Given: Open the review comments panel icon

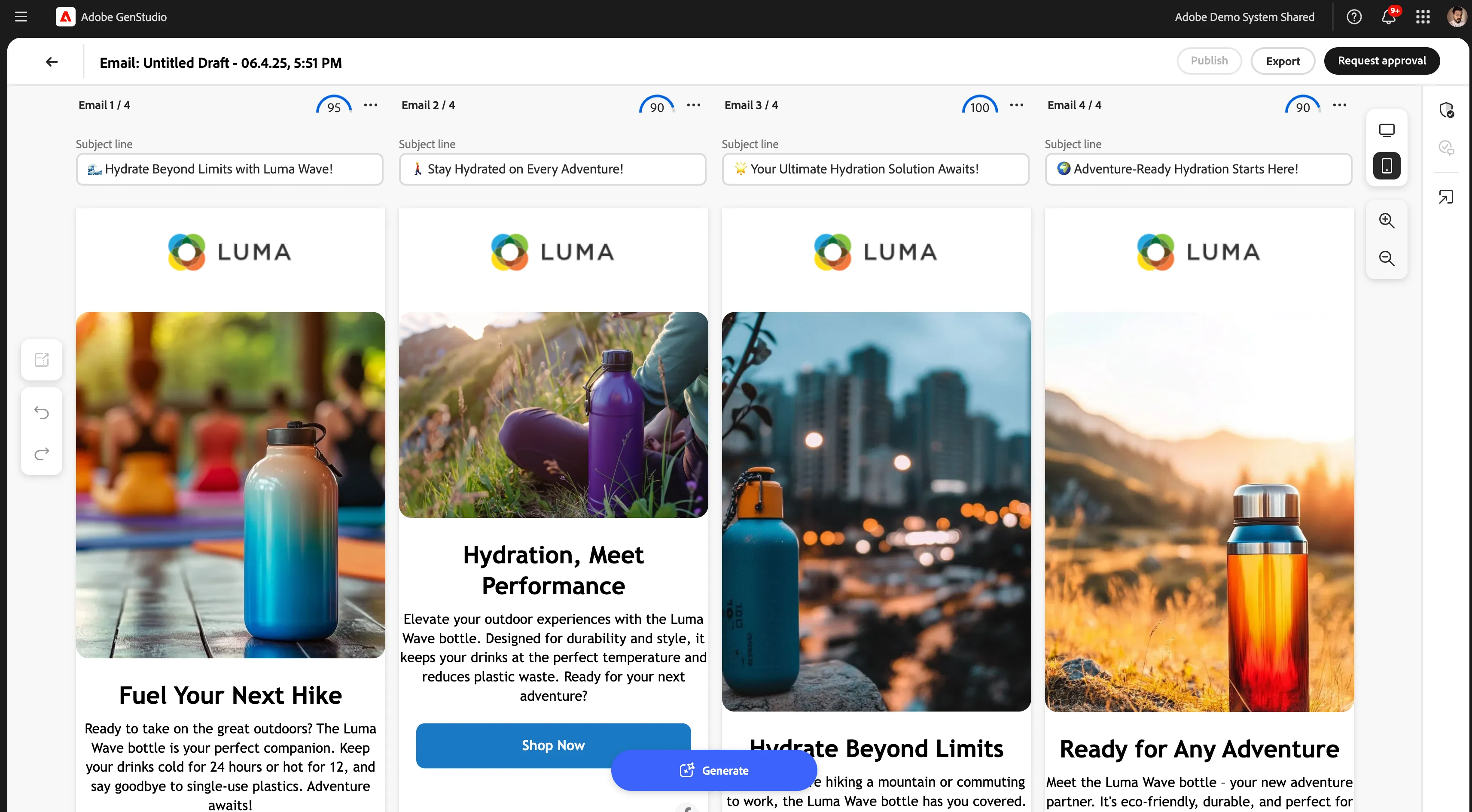Looking at the screenshot, I should (x=1446, y=148).
